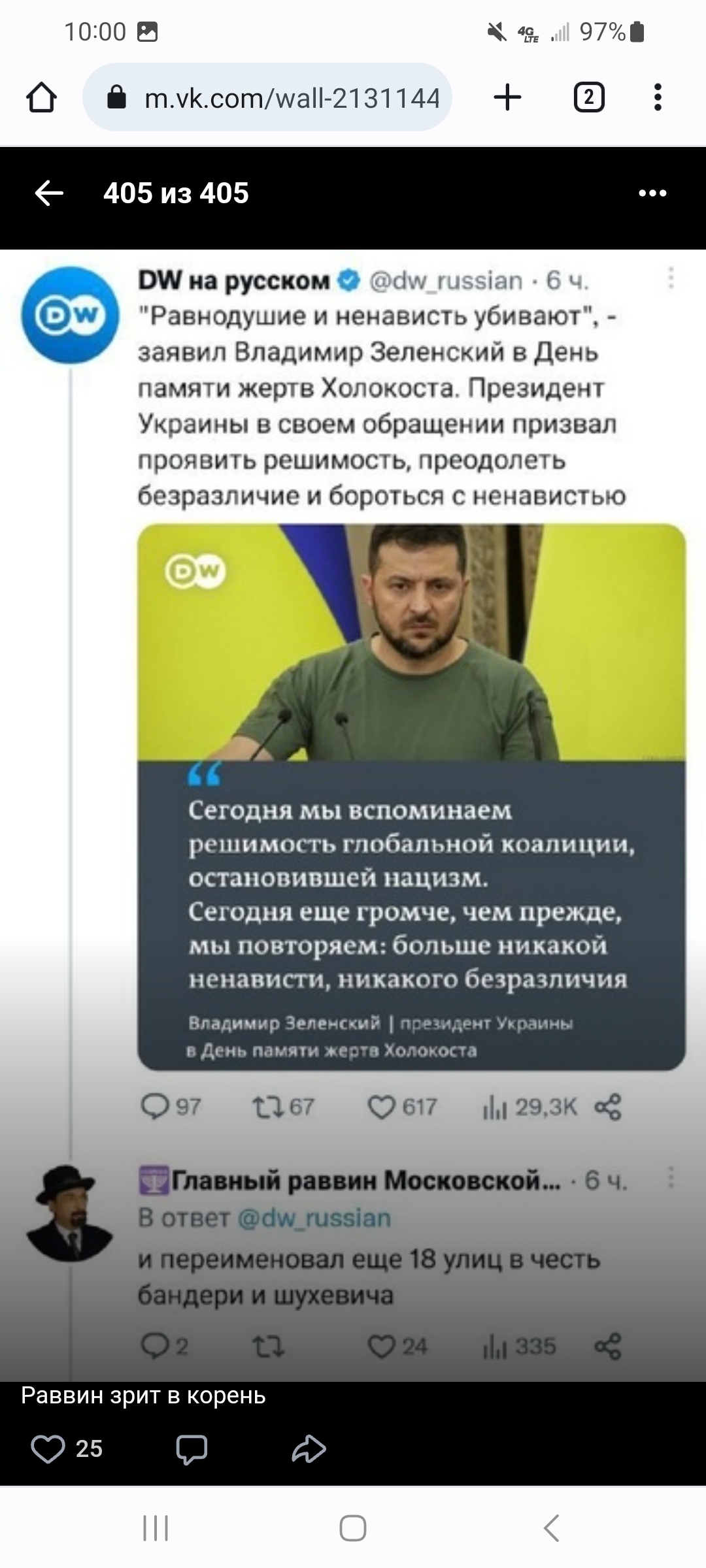706x1568 pixels.
Task: Open a new browser tab with plus
Action: pyautogui.click(x=507, y=98)
